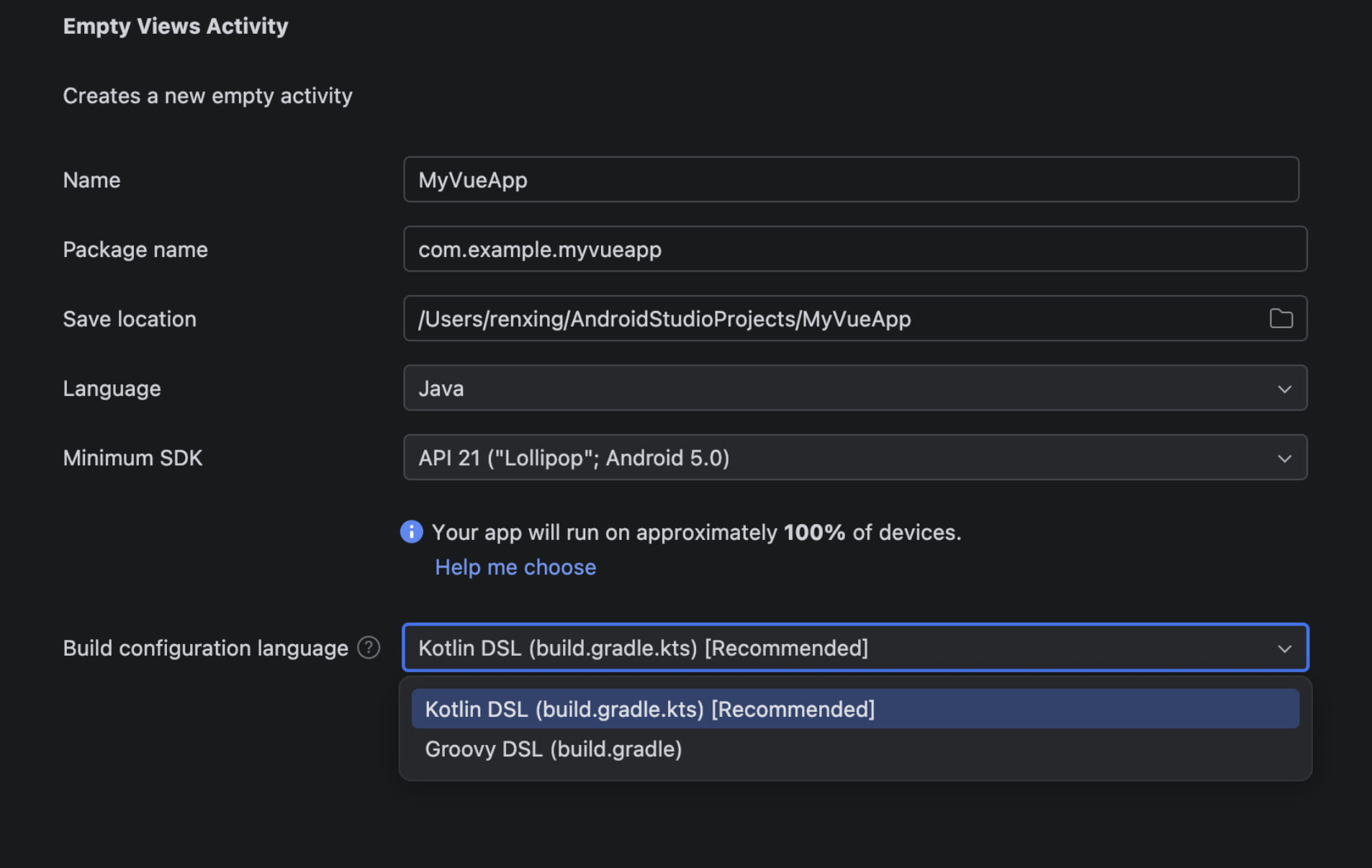Click the Language dropdown chevron arrow

click(1284, 389)
